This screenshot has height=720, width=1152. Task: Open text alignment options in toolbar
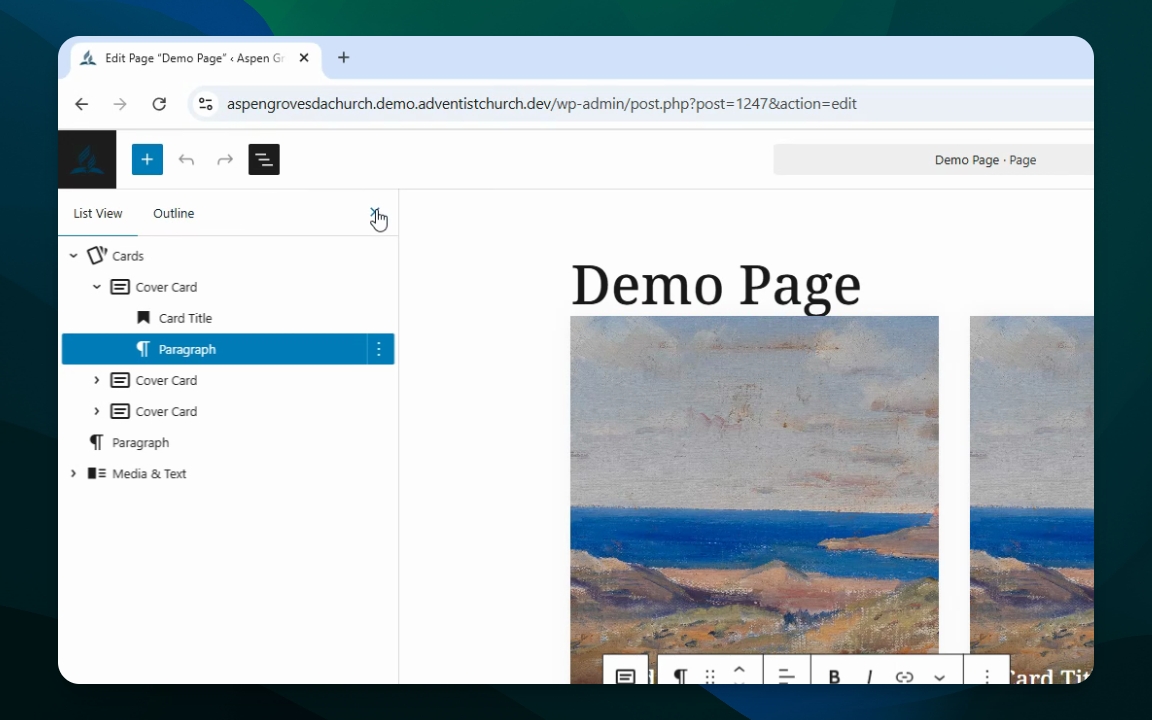(x=786, y=675)
